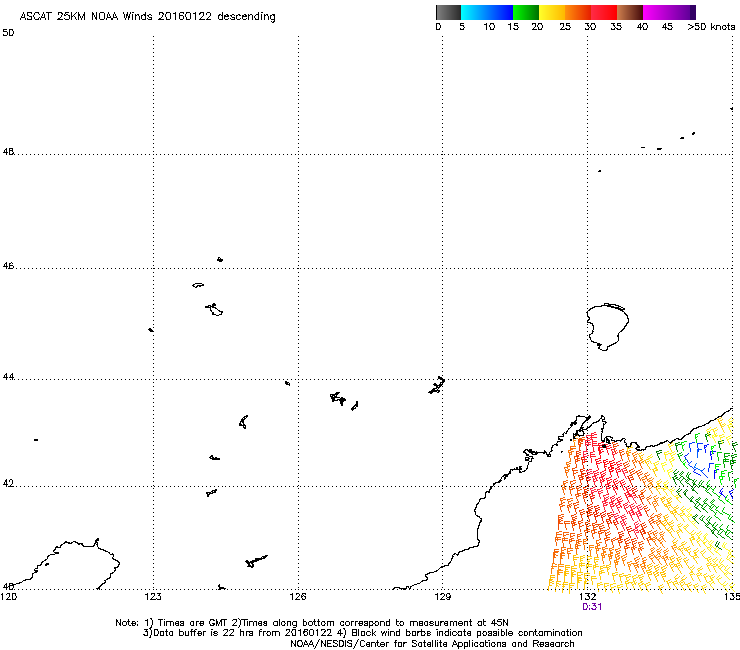Click the legend tick label '45'
The image size is (740, 650).
coord(667,27)
